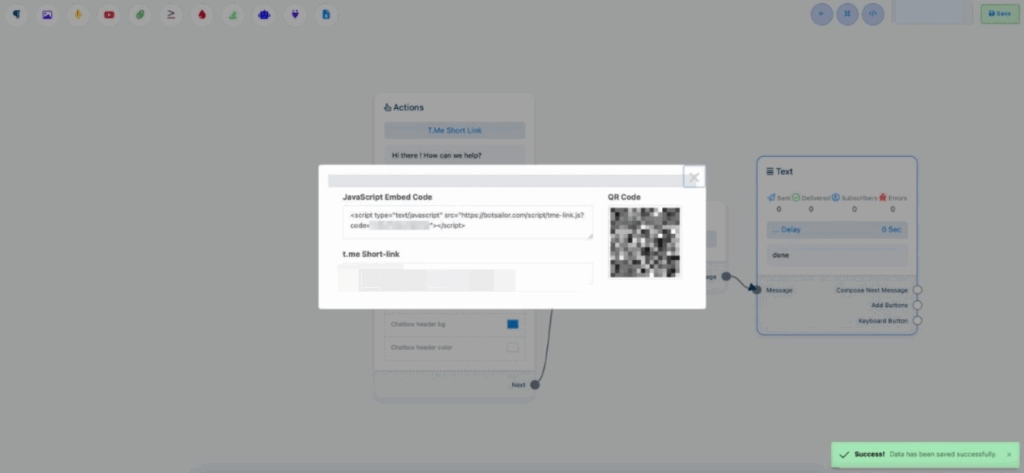Select the paragraph text component icon
The image size is (1024, 473).
pyautogui.click(x=17, y=15)
